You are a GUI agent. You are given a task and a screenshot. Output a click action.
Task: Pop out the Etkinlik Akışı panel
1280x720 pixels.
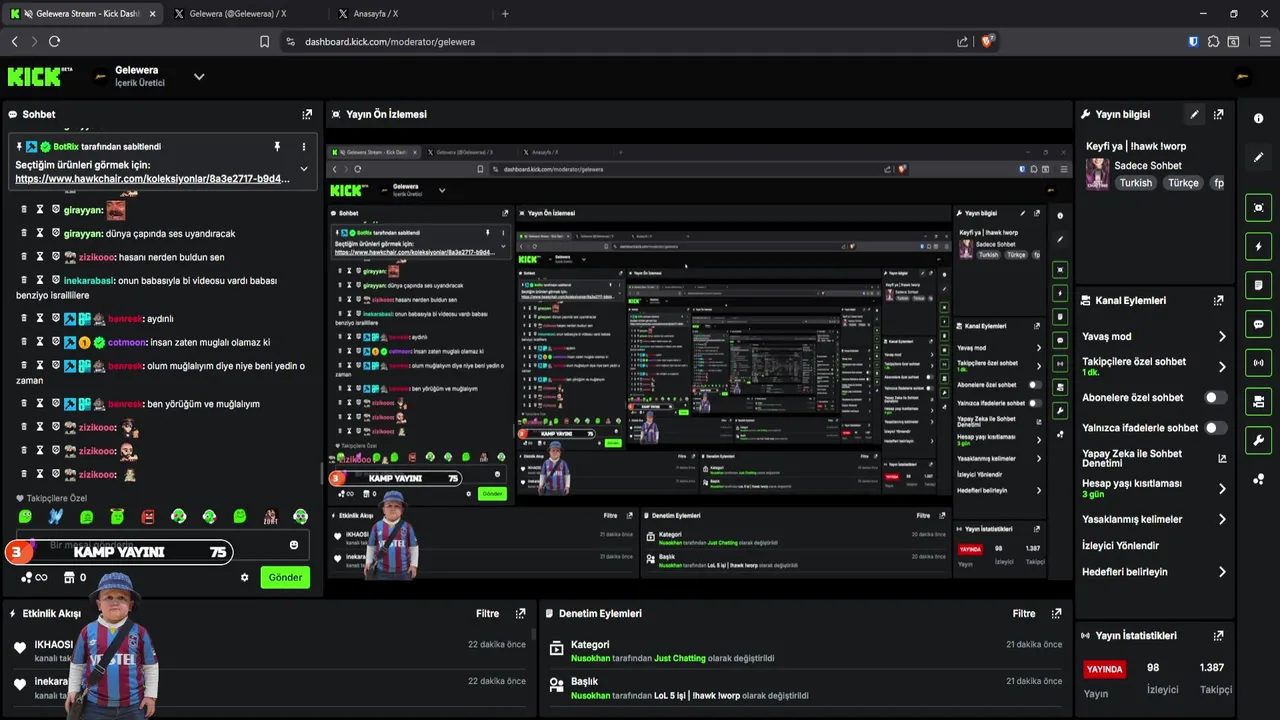pos(520,614)
